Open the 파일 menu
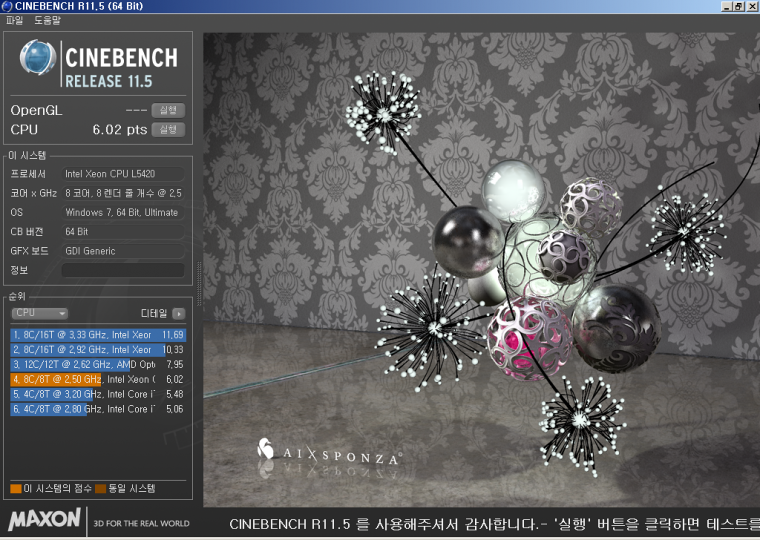 [14, 20]
